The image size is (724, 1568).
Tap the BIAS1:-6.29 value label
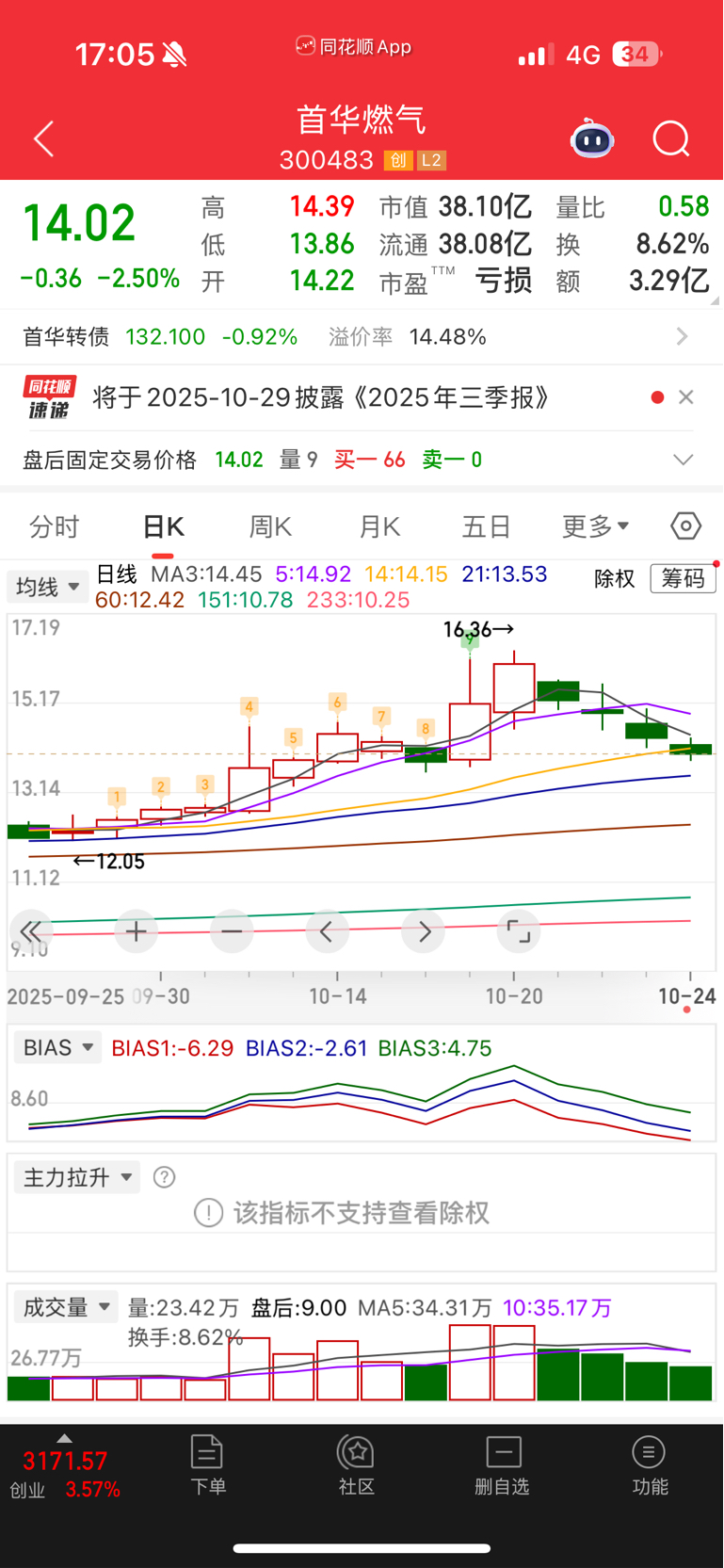click(x=172, y=1048)
